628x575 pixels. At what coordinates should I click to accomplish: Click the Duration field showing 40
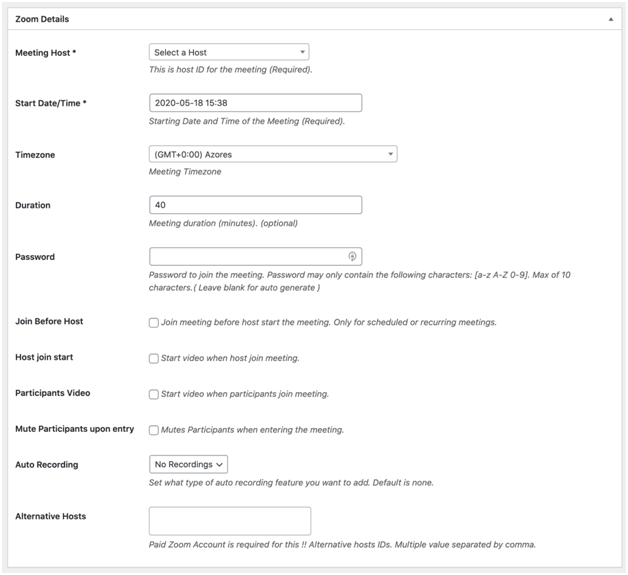pos(256,205)
